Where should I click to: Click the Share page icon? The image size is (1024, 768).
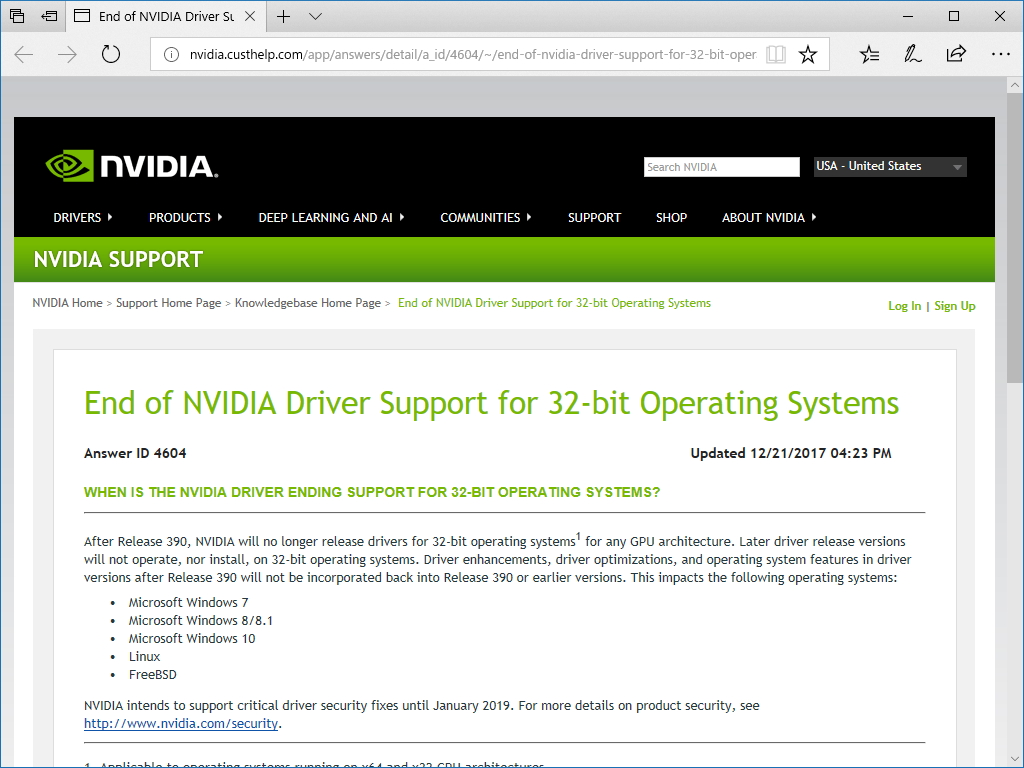[956, 54]
